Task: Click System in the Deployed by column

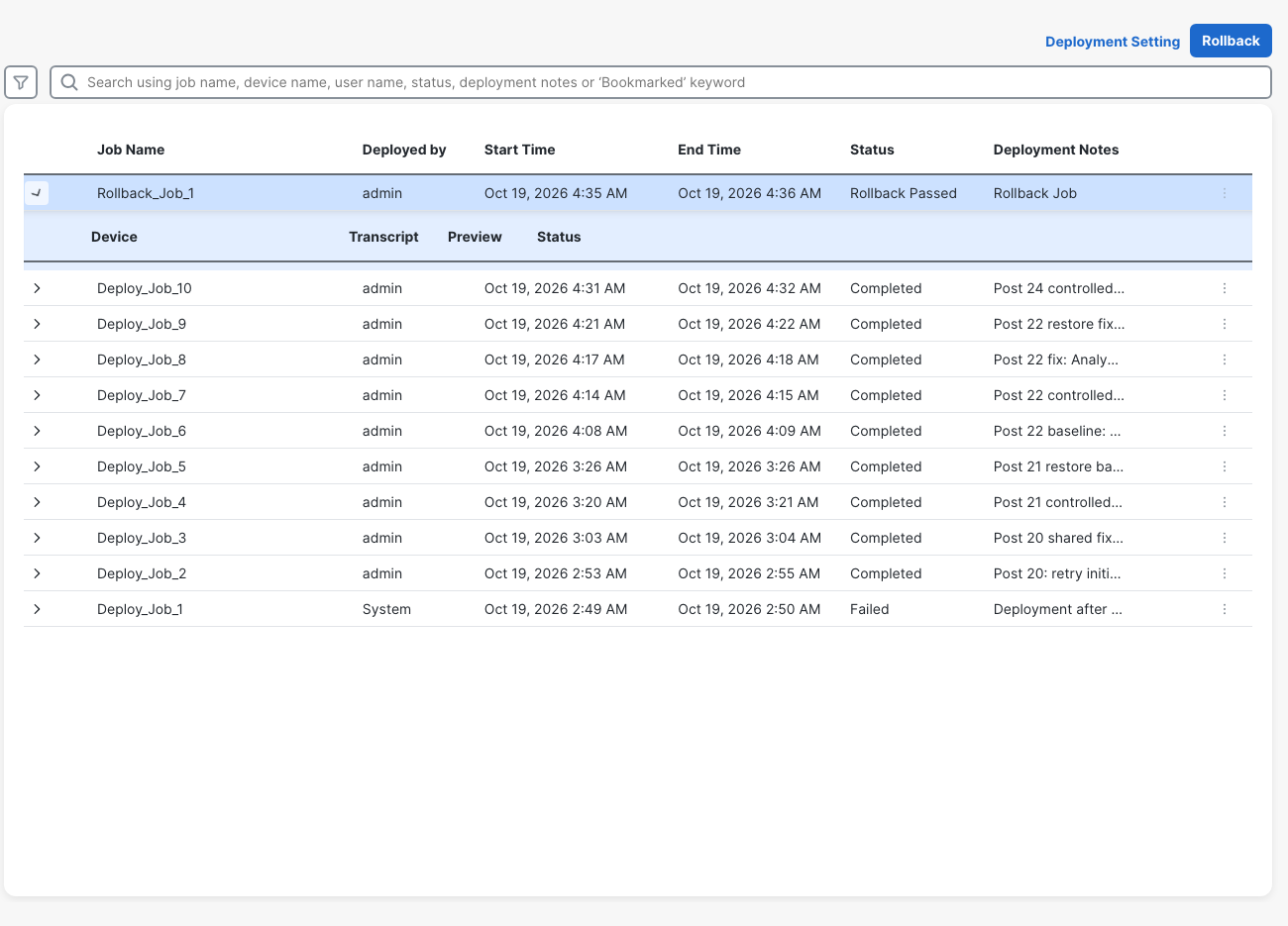Action: [386, 609]
